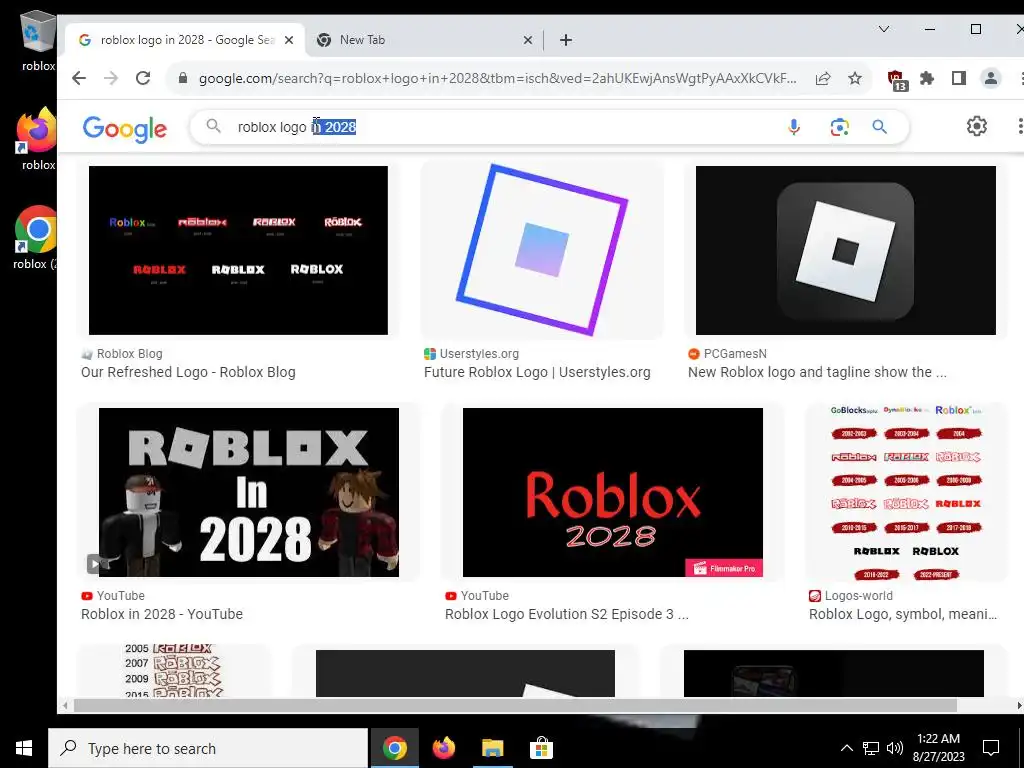
Task: Open the PCGamesN white logo thumbnail
Action: point(846,250)
